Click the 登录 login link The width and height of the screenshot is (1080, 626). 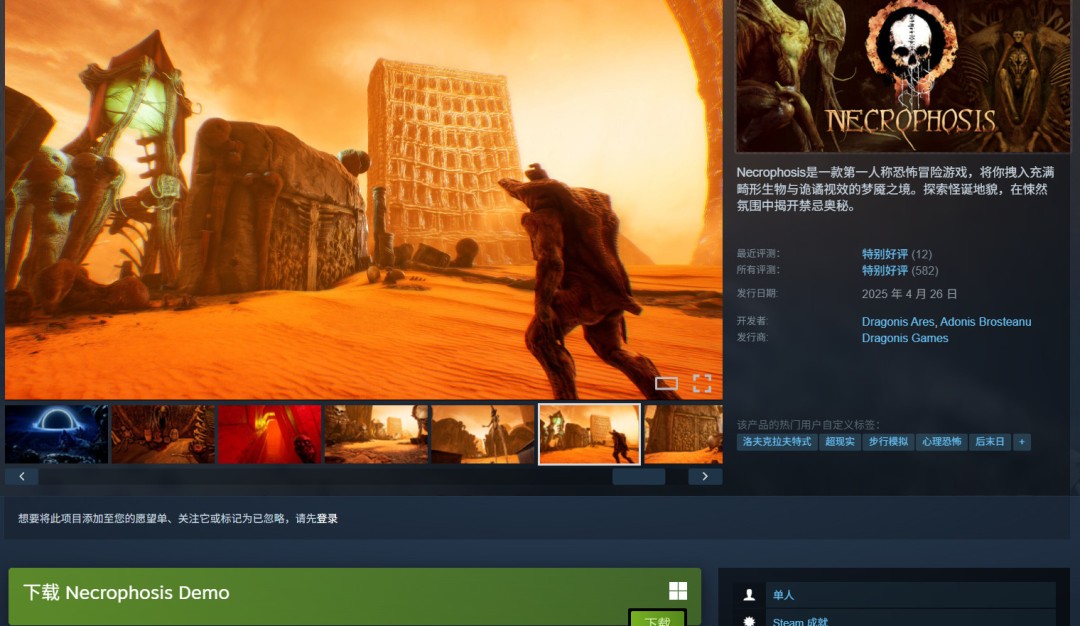click(327, 519)
